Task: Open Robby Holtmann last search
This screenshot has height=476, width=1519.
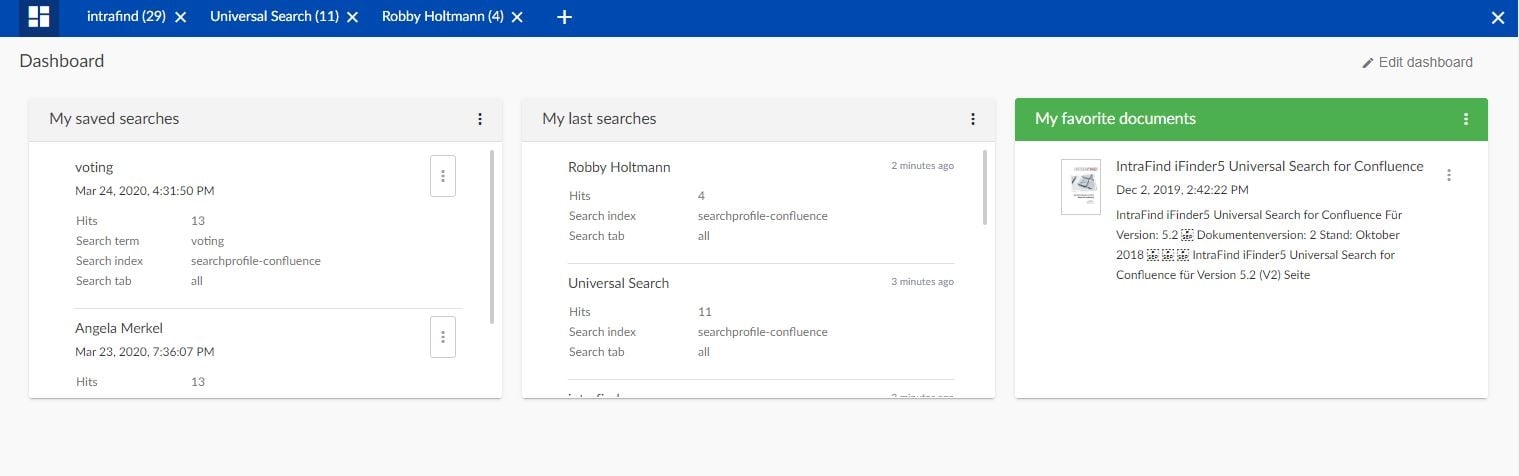Action: click(619, 167)
